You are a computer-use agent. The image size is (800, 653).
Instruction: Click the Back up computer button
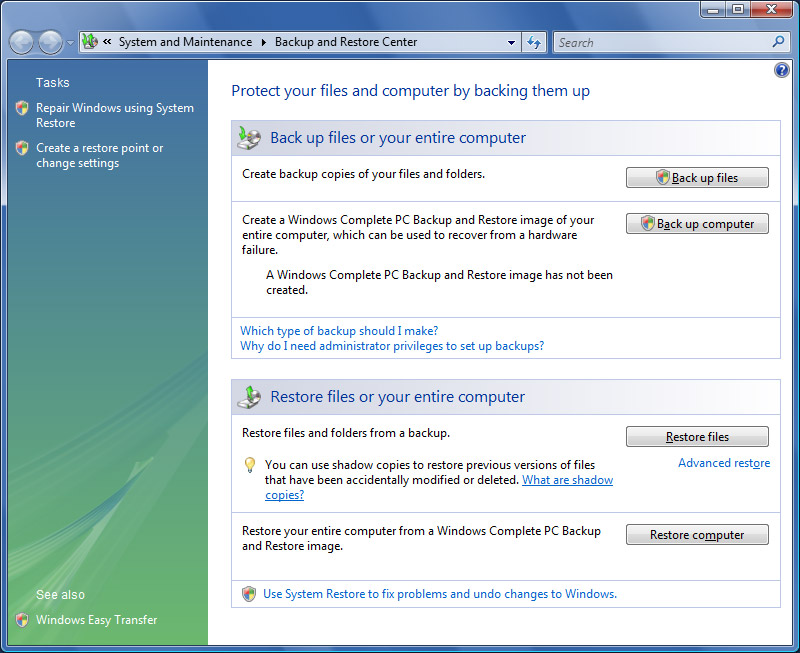[x=697, y=223]
